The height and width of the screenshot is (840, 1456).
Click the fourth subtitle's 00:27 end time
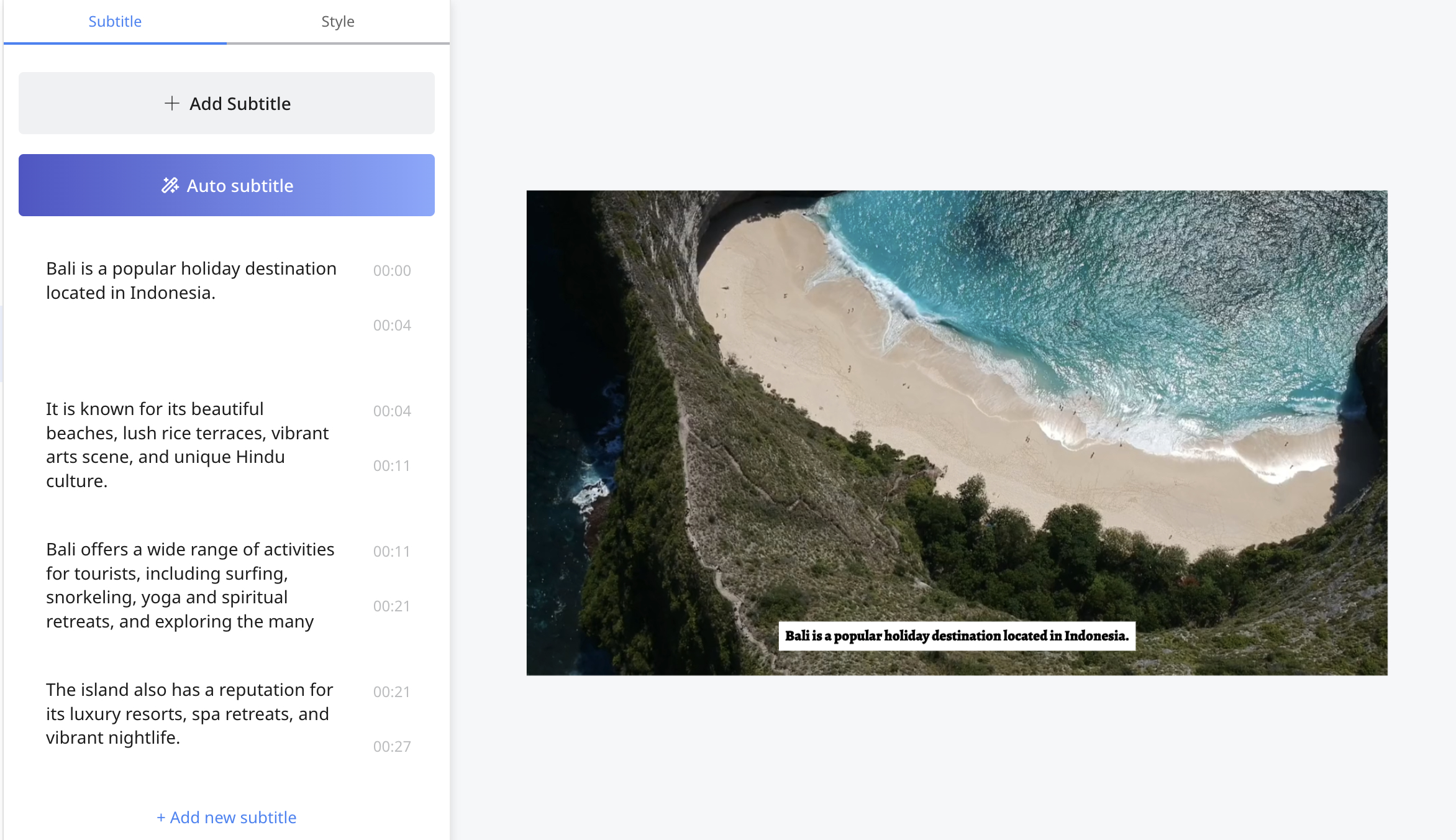pos(392,747)
